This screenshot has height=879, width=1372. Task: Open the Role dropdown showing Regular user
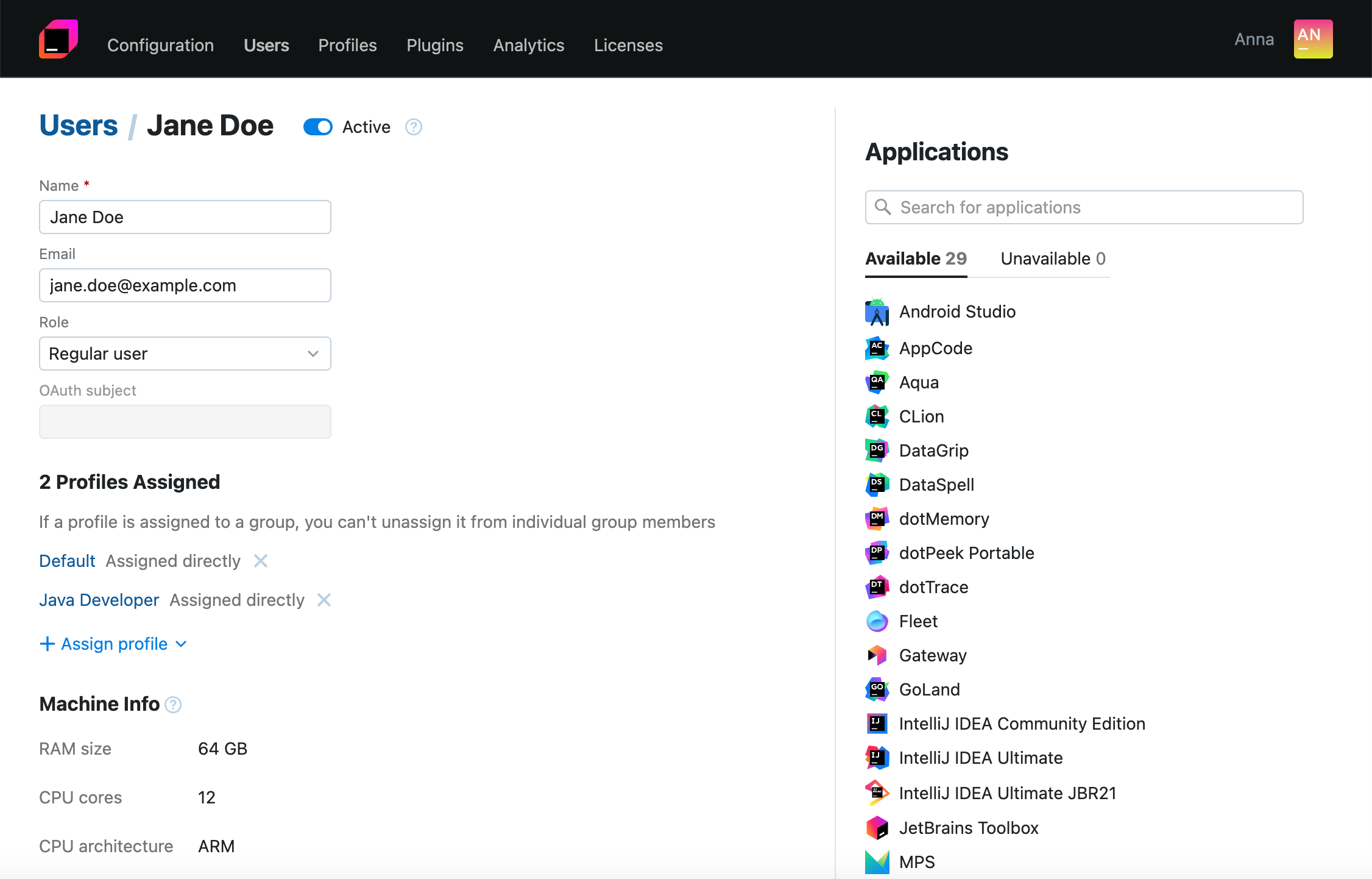pyautogui.click(x=185, y=354)
